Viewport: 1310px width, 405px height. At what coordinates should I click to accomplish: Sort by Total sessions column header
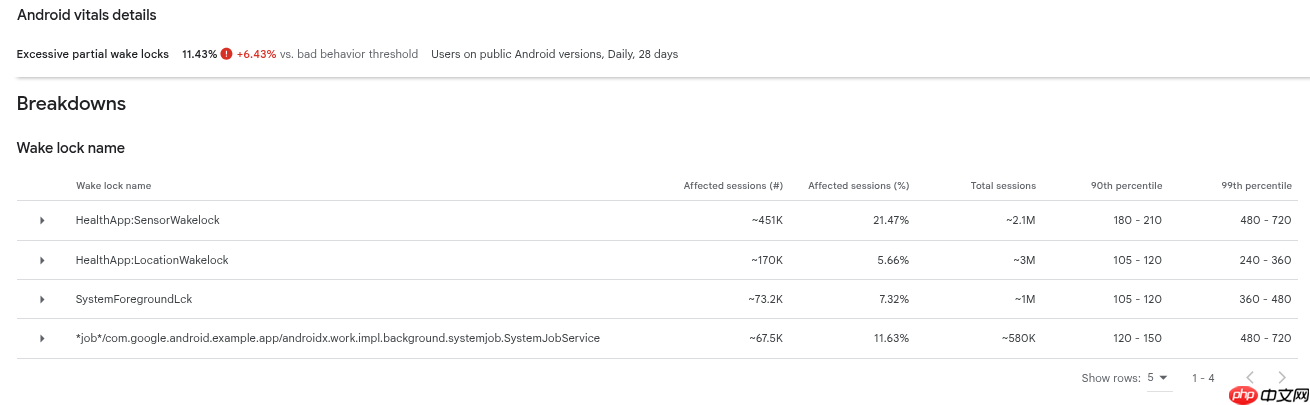tap(1002, 186)
